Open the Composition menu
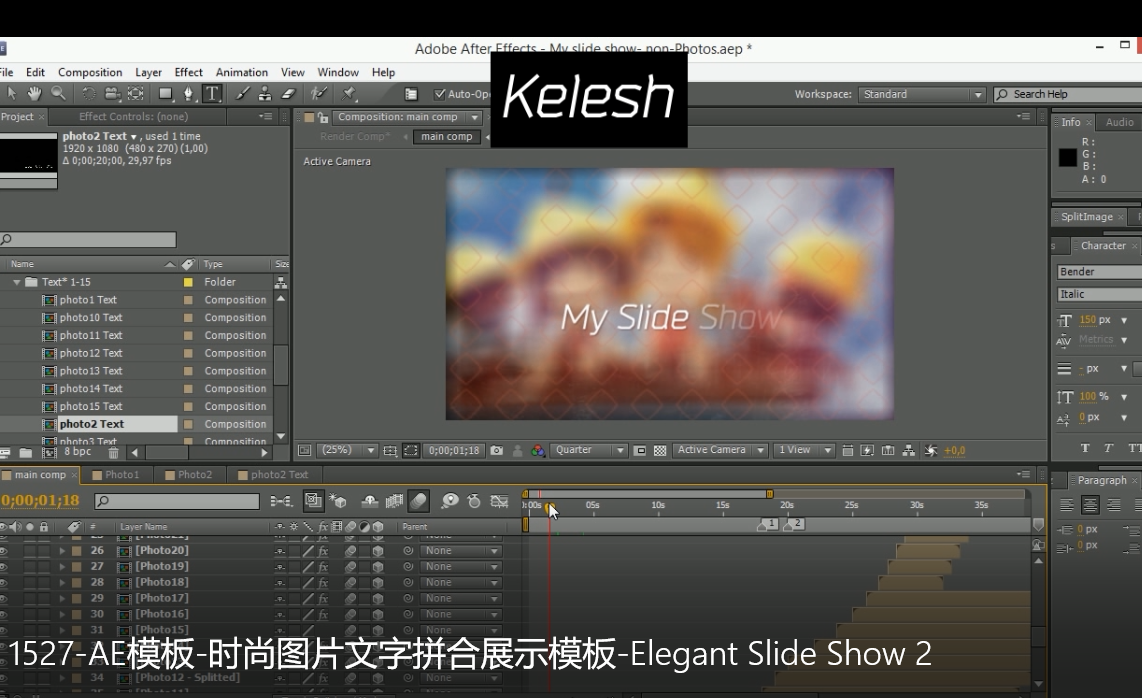 90,72
